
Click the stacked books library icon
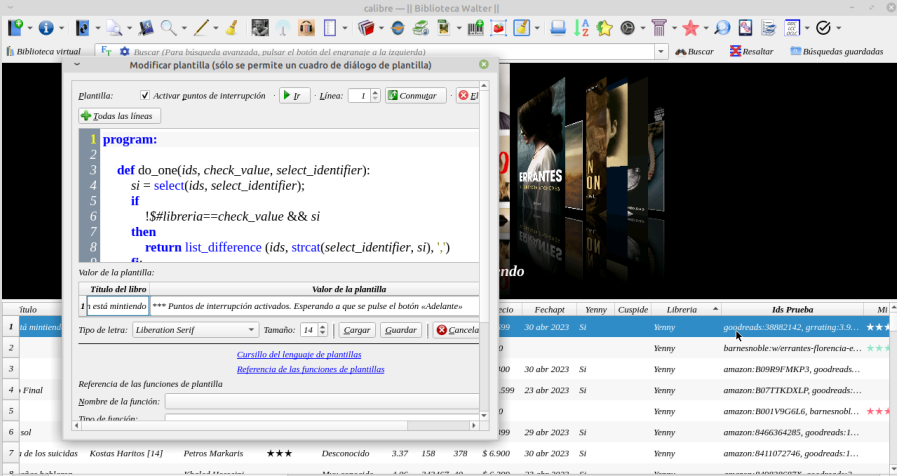[366, 27]
